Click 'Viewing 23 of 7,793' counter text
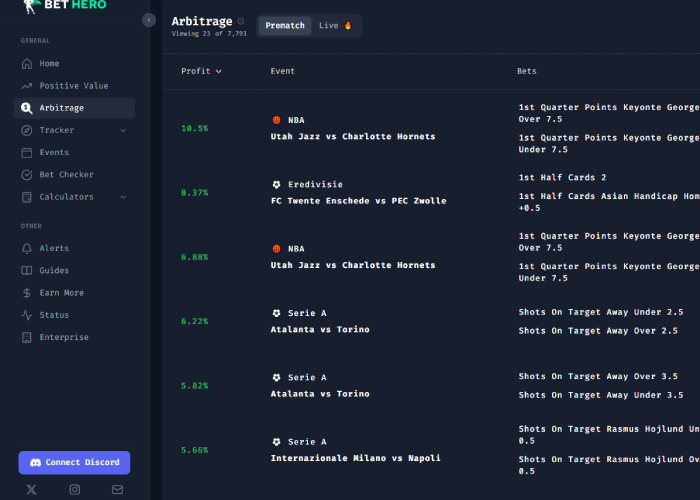 209,33
